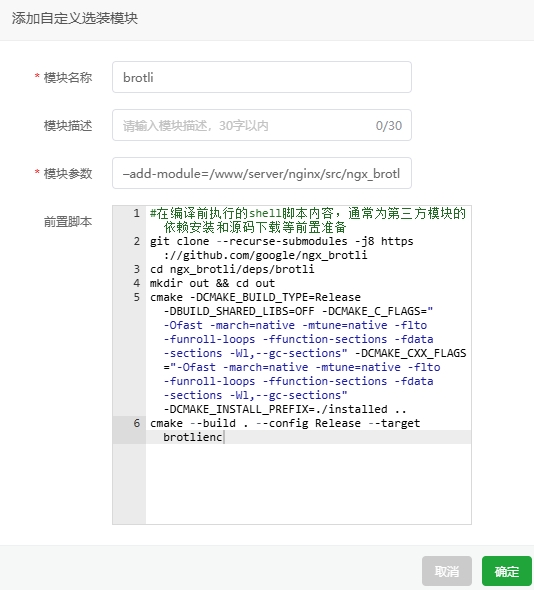Viewport: 534px width, 590px height.
Task: Click the 模块参数 field with --add-module path
Action: [262, 173]
